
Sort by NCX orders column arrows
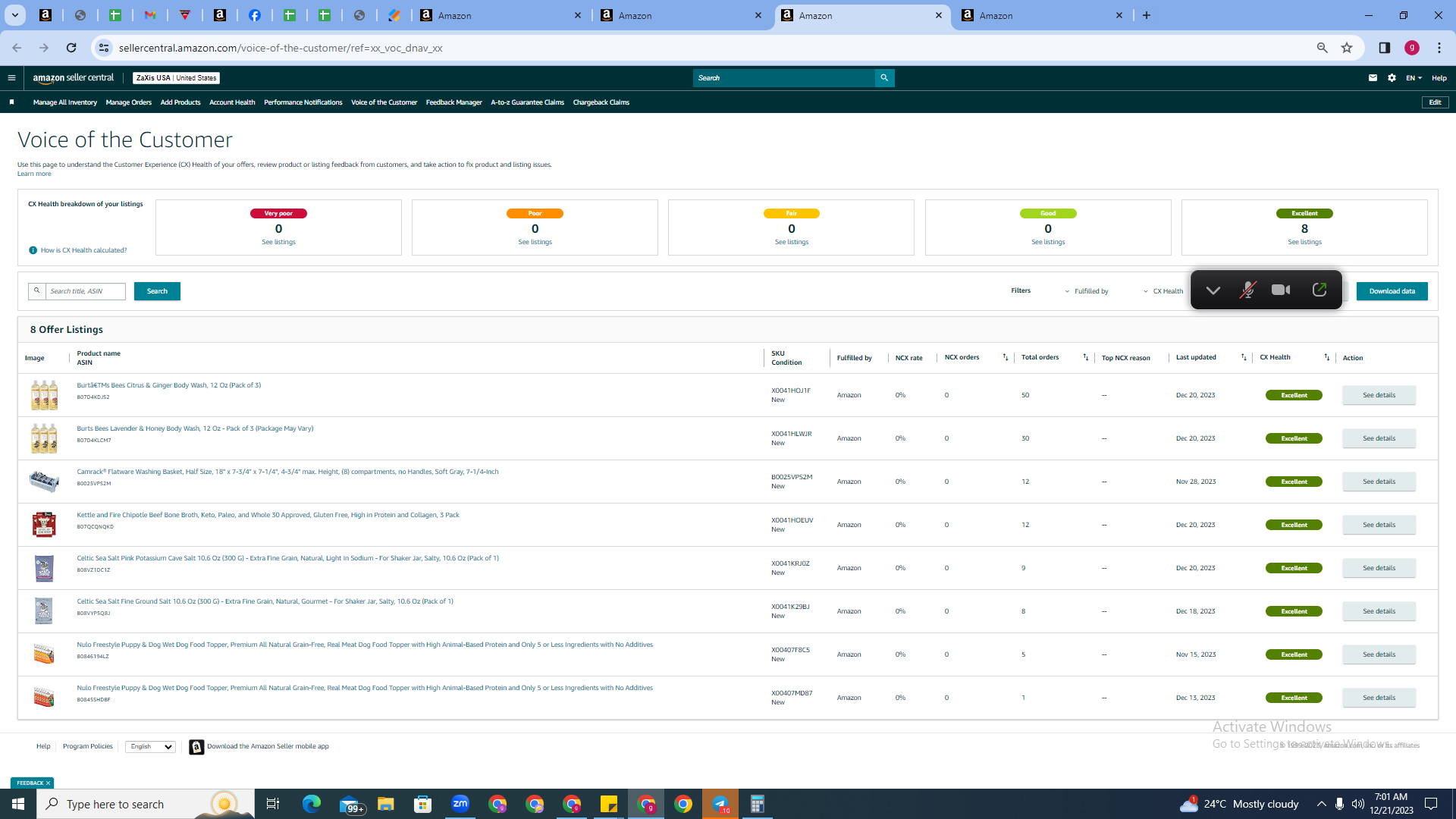coord(1006,357)
